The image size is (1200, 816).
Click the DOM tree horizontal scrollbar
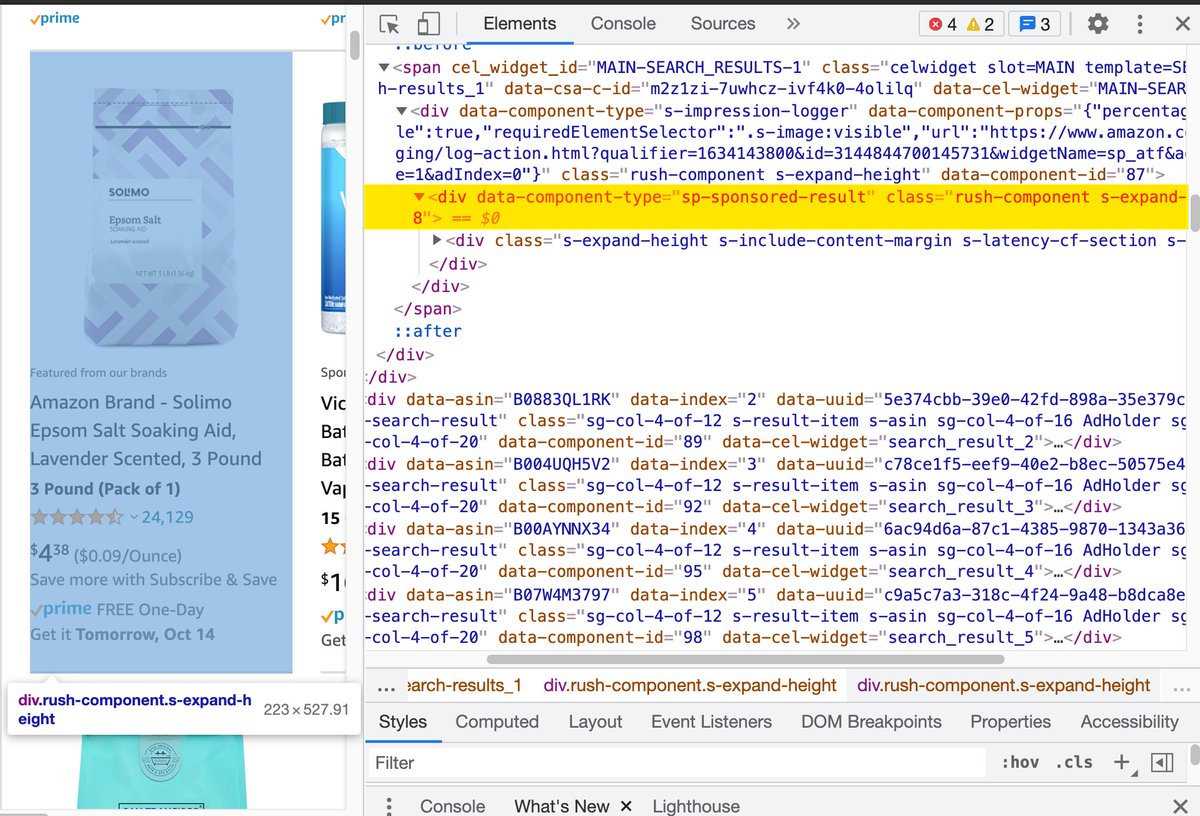coord(745,659)
